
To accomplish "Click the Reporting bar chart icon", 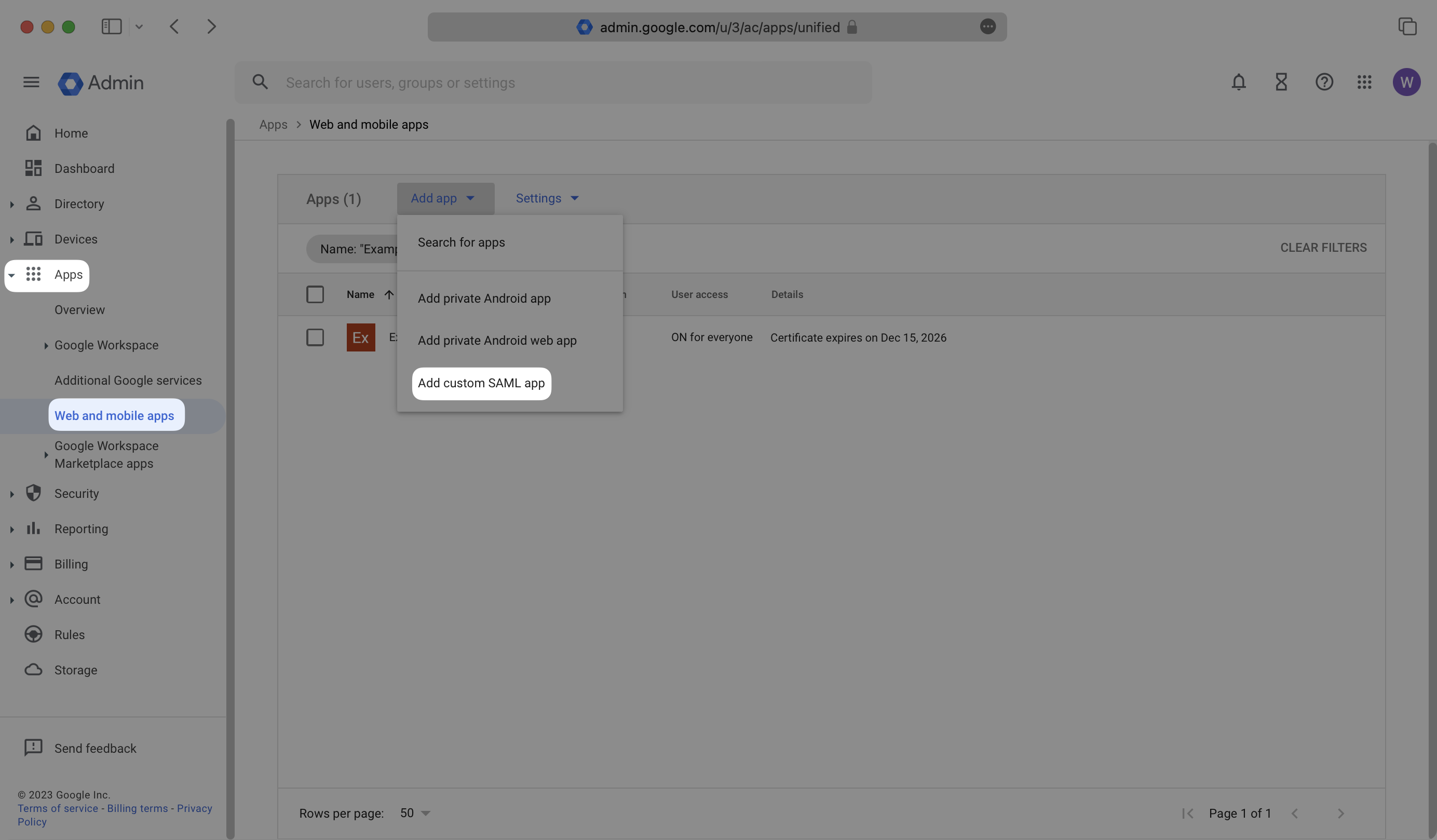I will coord(34,529).
